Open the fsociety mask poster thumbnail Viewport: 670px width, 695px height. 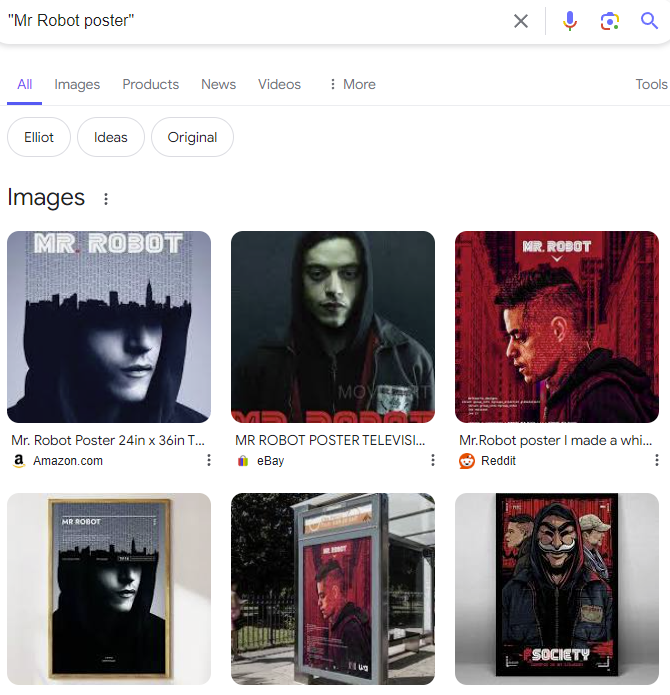pos(557,589)
